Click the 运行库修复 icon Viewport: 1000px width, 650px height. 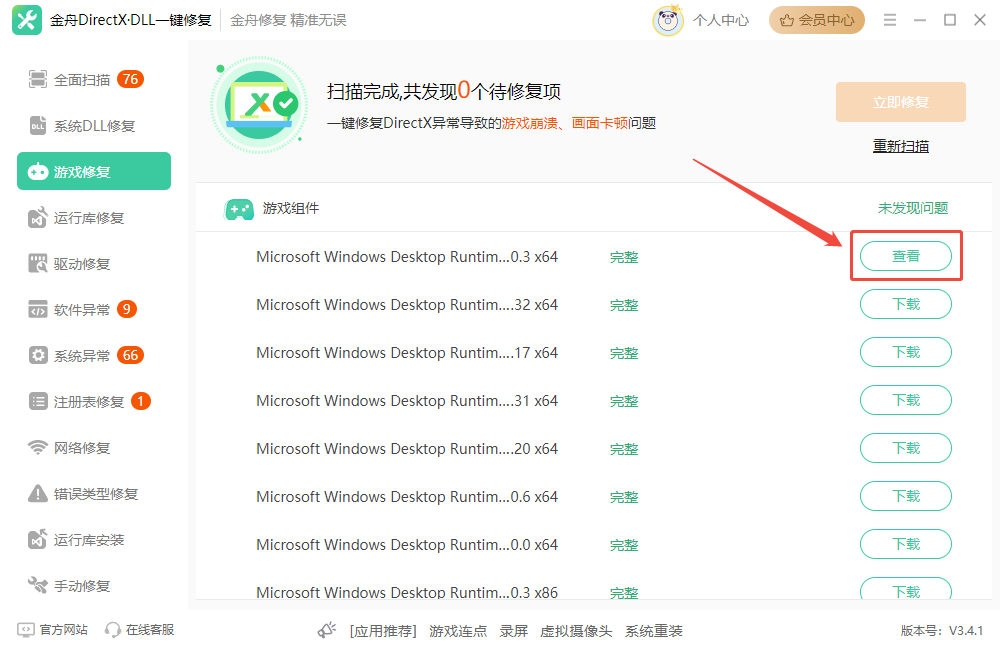38,218
